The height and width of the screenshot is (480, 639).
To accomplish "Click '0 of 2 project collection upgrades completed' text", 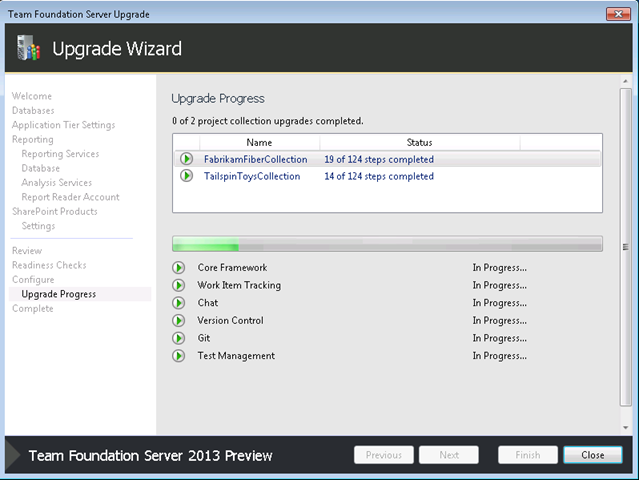I will pyautogui.click(x=267, y=121).
